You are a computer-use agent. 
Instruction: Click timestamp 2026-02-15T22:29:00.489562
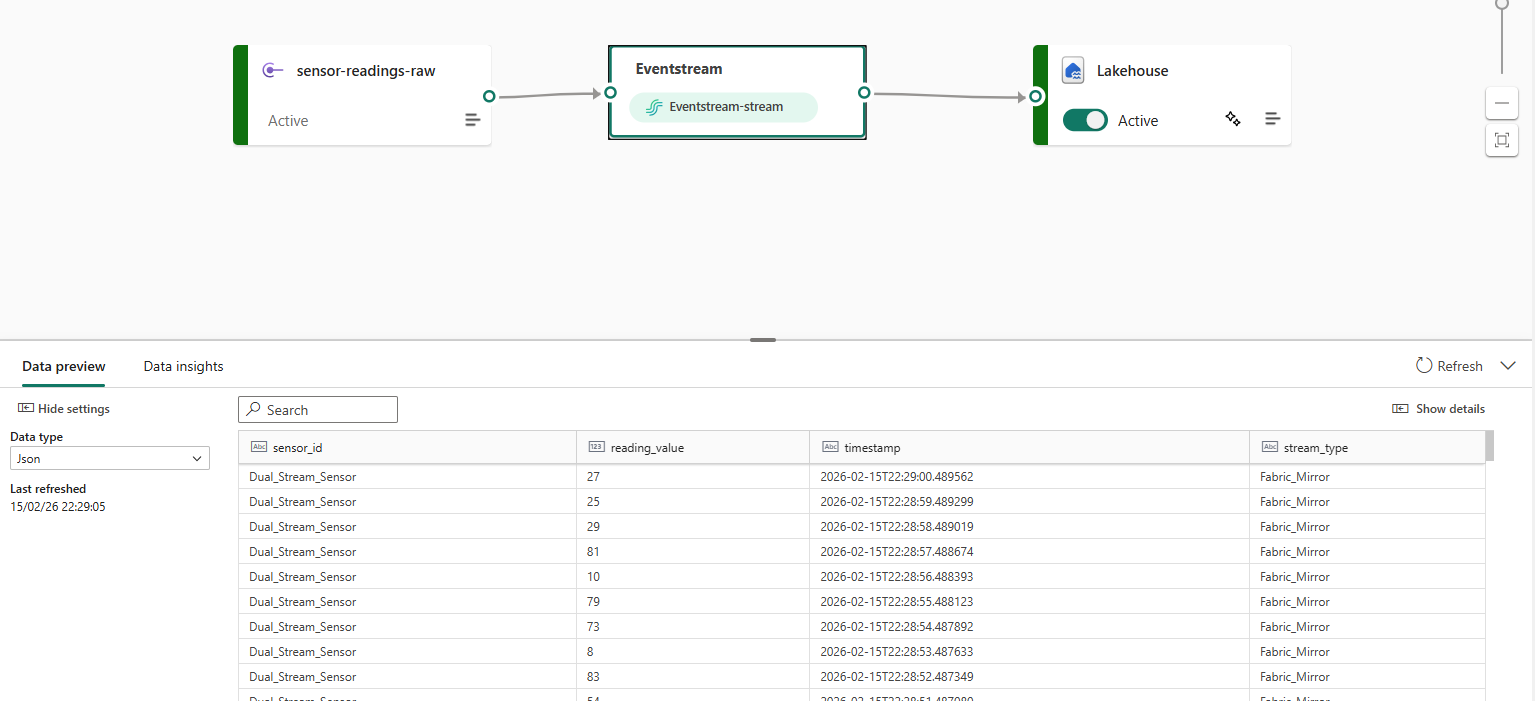[x=896, y=477]
